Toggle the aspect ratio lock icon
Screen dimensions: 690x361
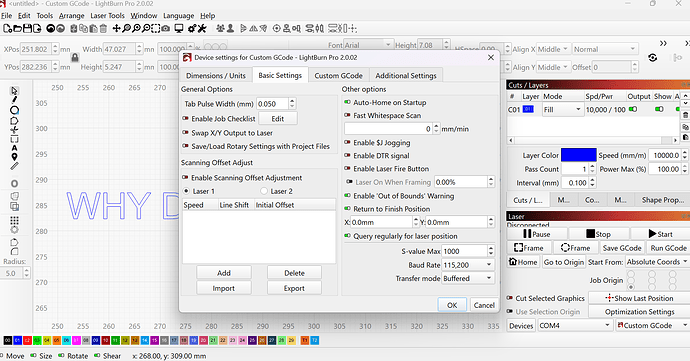click(75, 58)
